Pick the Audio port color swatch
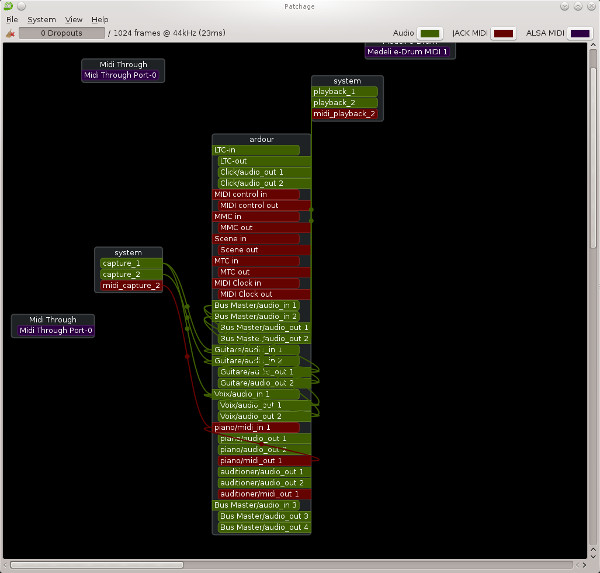 point(430,33)
